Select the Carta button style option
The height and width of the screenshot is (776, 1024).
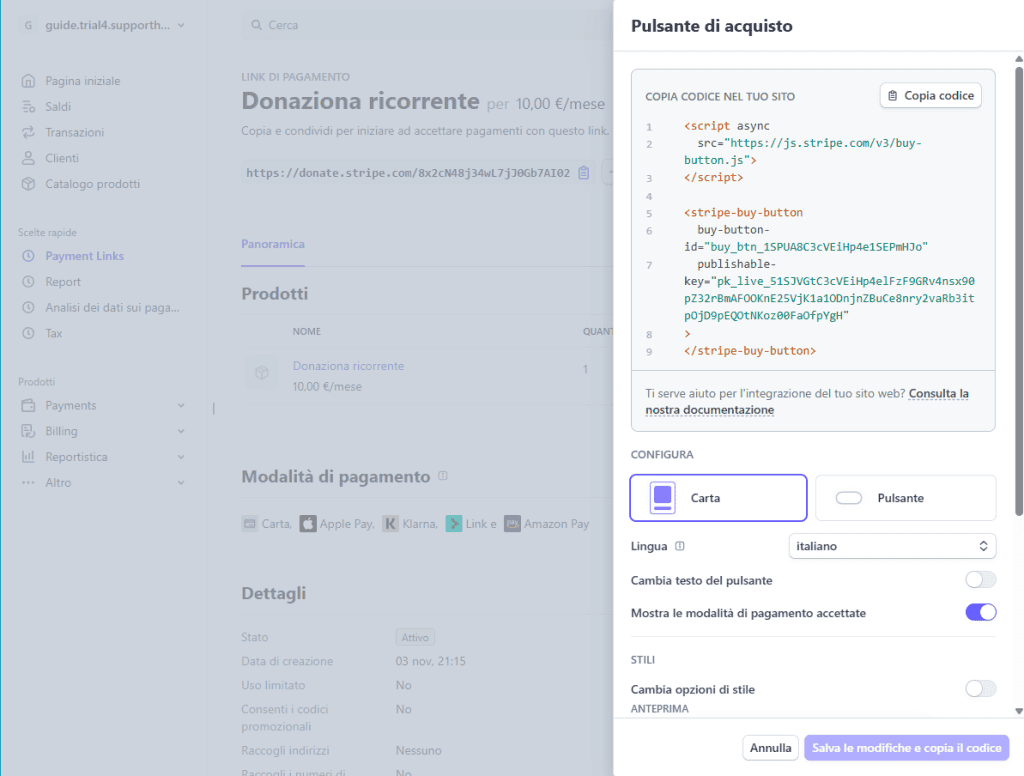pos(718,497)
